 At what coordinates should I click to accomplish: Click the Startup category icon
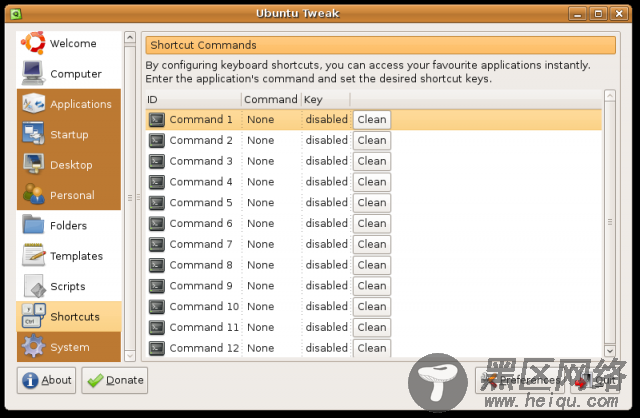click(33, 134)
